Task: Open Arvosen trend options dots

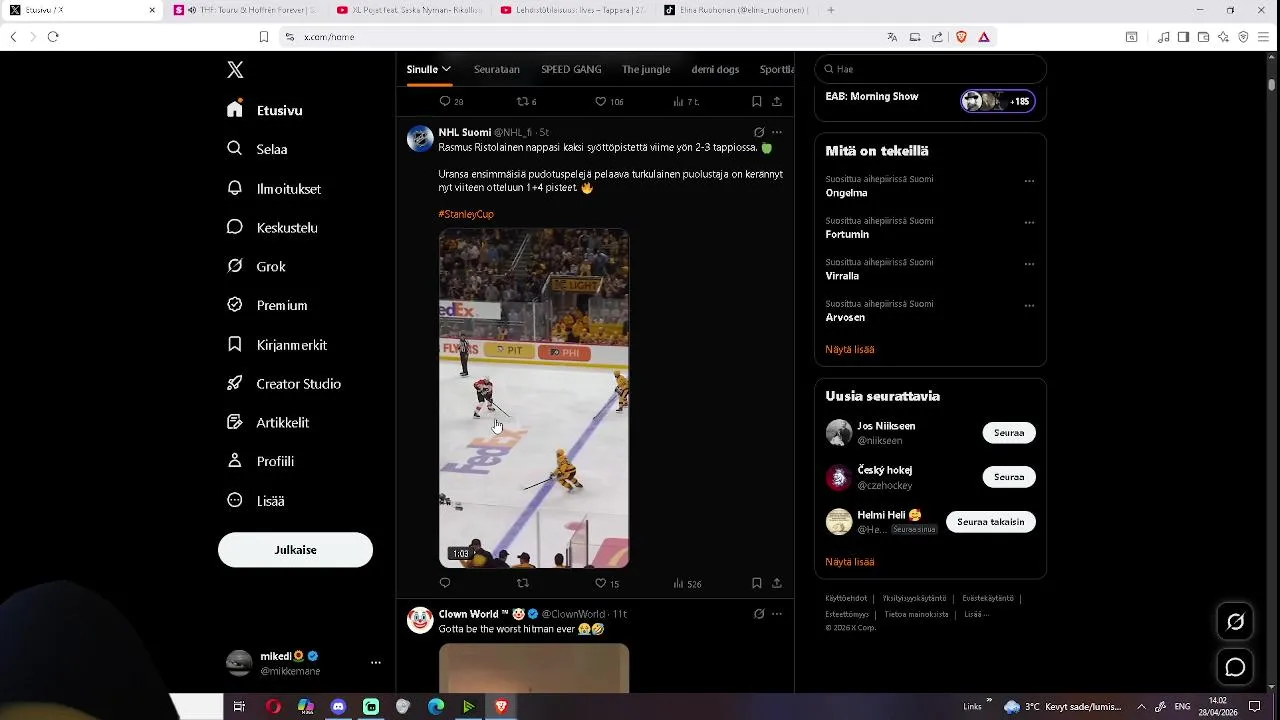Action: tap(1029, 306)
